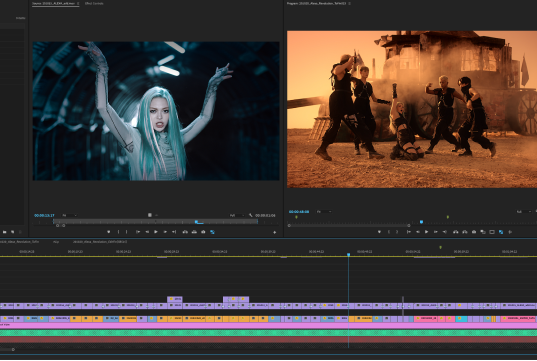Step forward one frame in Source Monitor

click(x=165, y=232)
